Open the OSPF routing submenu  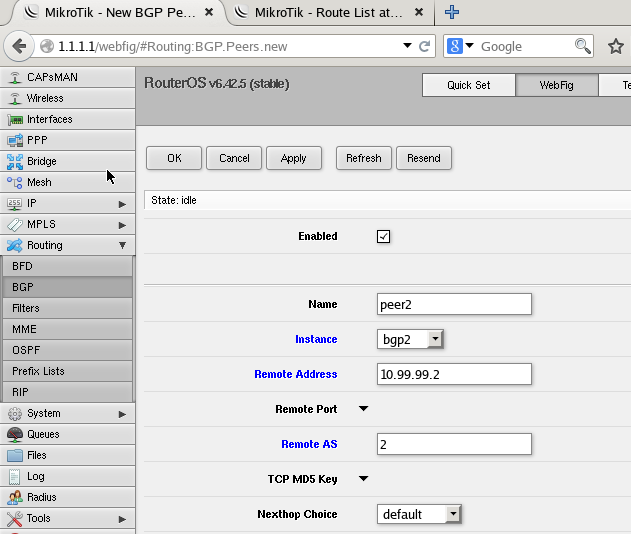point(67,350)
